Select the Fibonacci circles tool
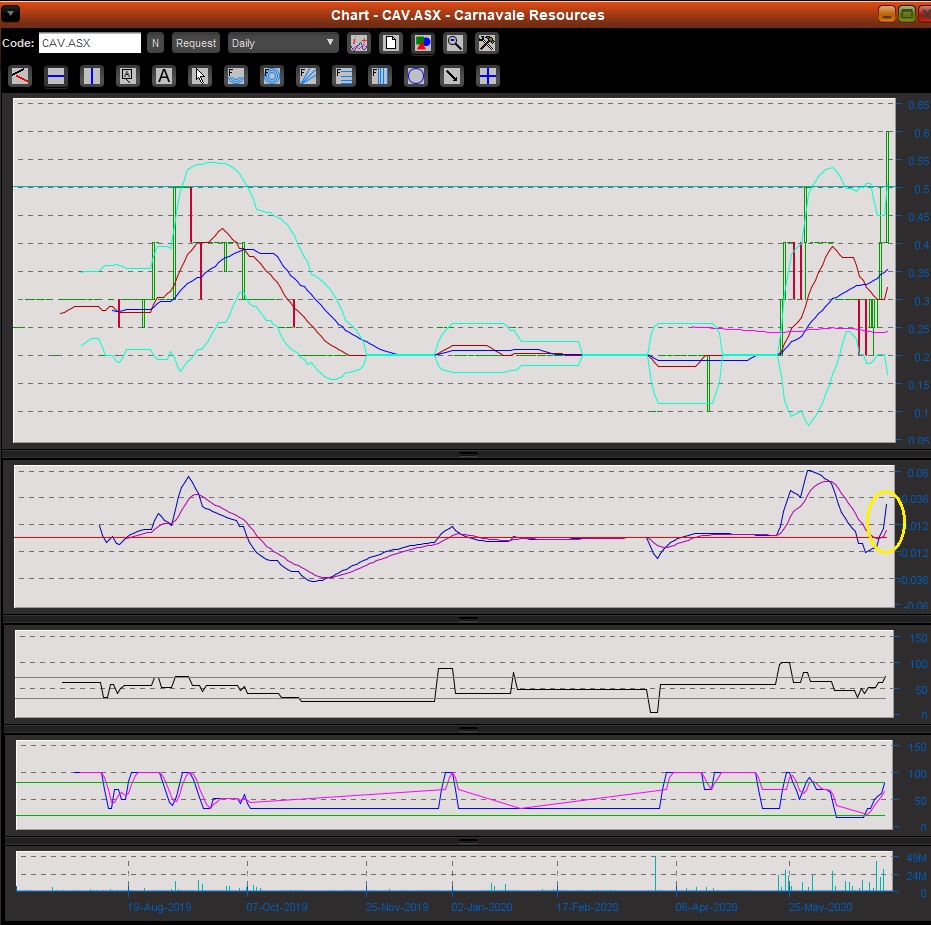 point(272,76)
